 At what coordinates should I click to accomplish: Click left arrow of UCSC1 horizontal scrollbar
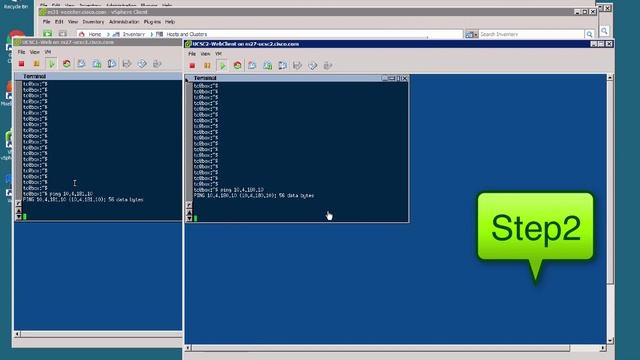point(18,334)
